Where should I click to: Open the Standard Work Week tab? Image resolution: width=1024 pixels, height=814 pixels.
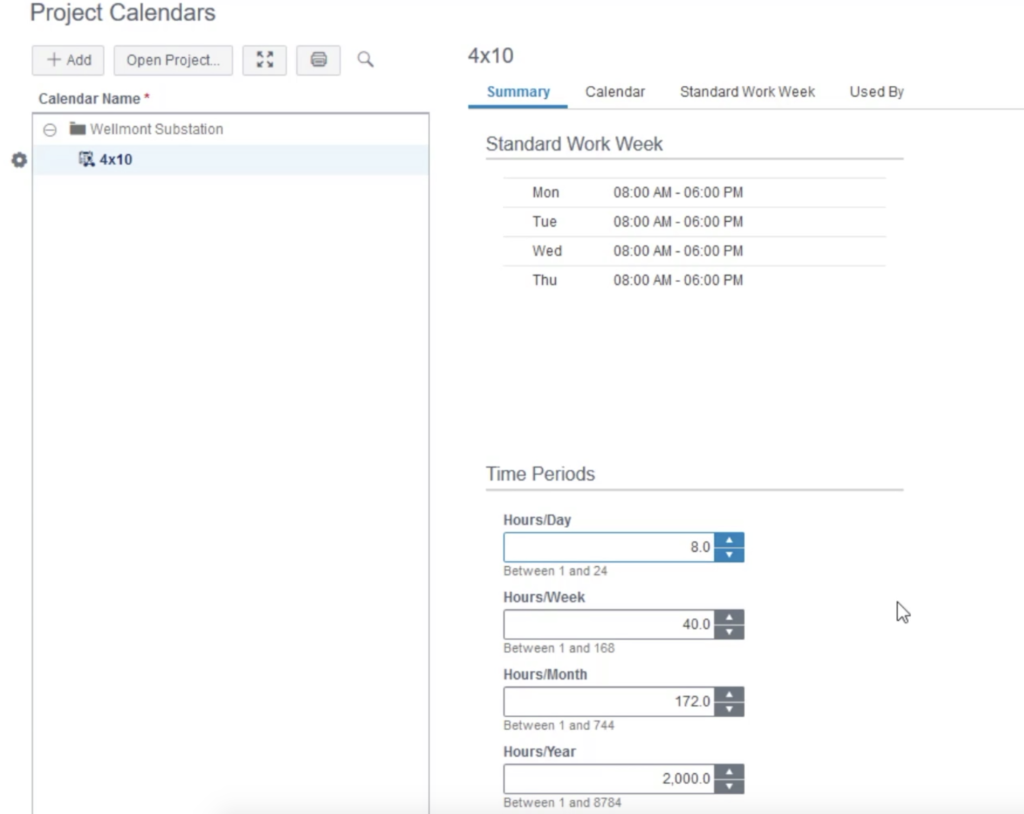pyautogui.click(x=746, y=91)
